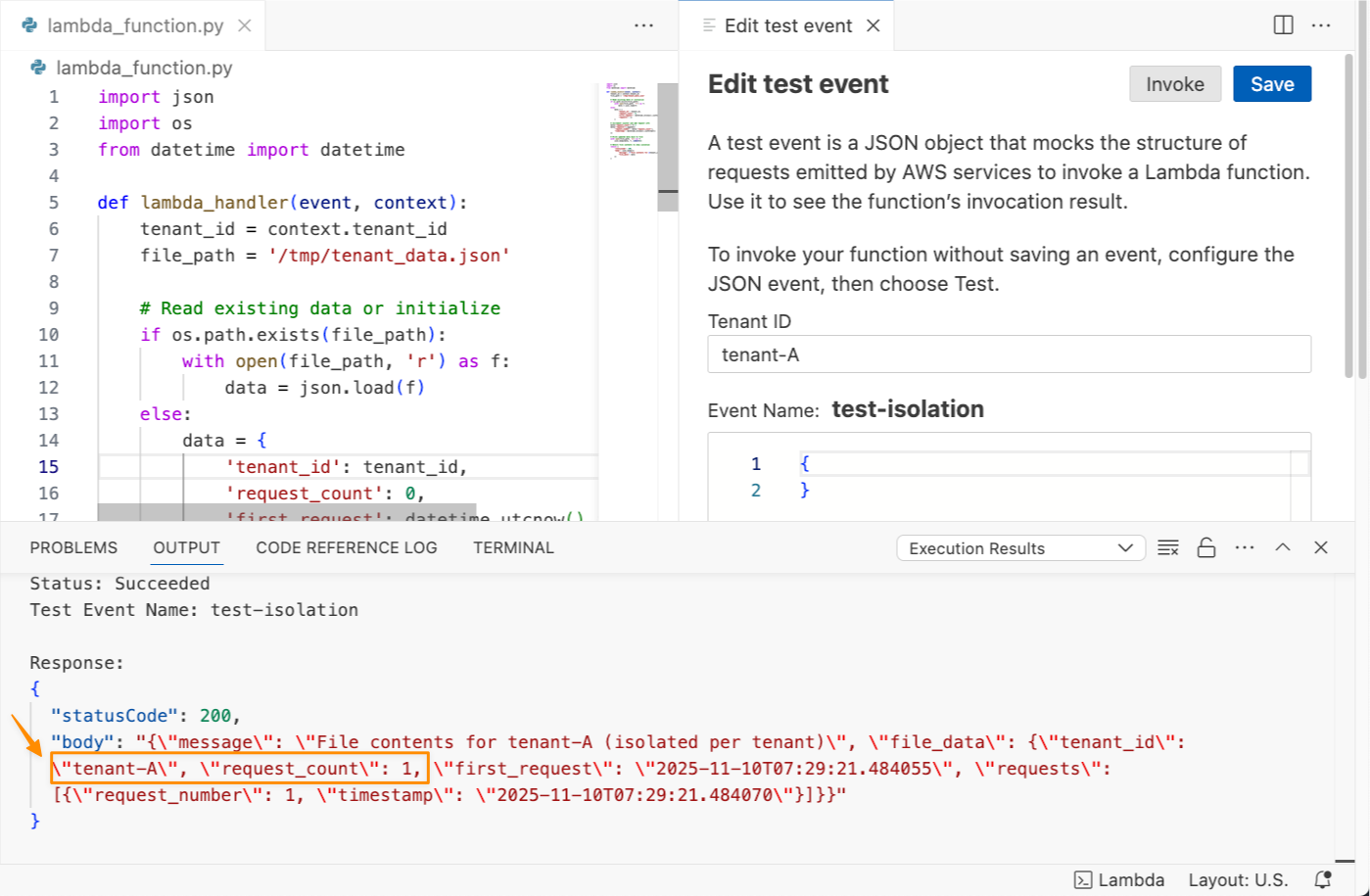Open more actions for the Output panel
Viewport: 1370px width, 896px height.
1245,547
